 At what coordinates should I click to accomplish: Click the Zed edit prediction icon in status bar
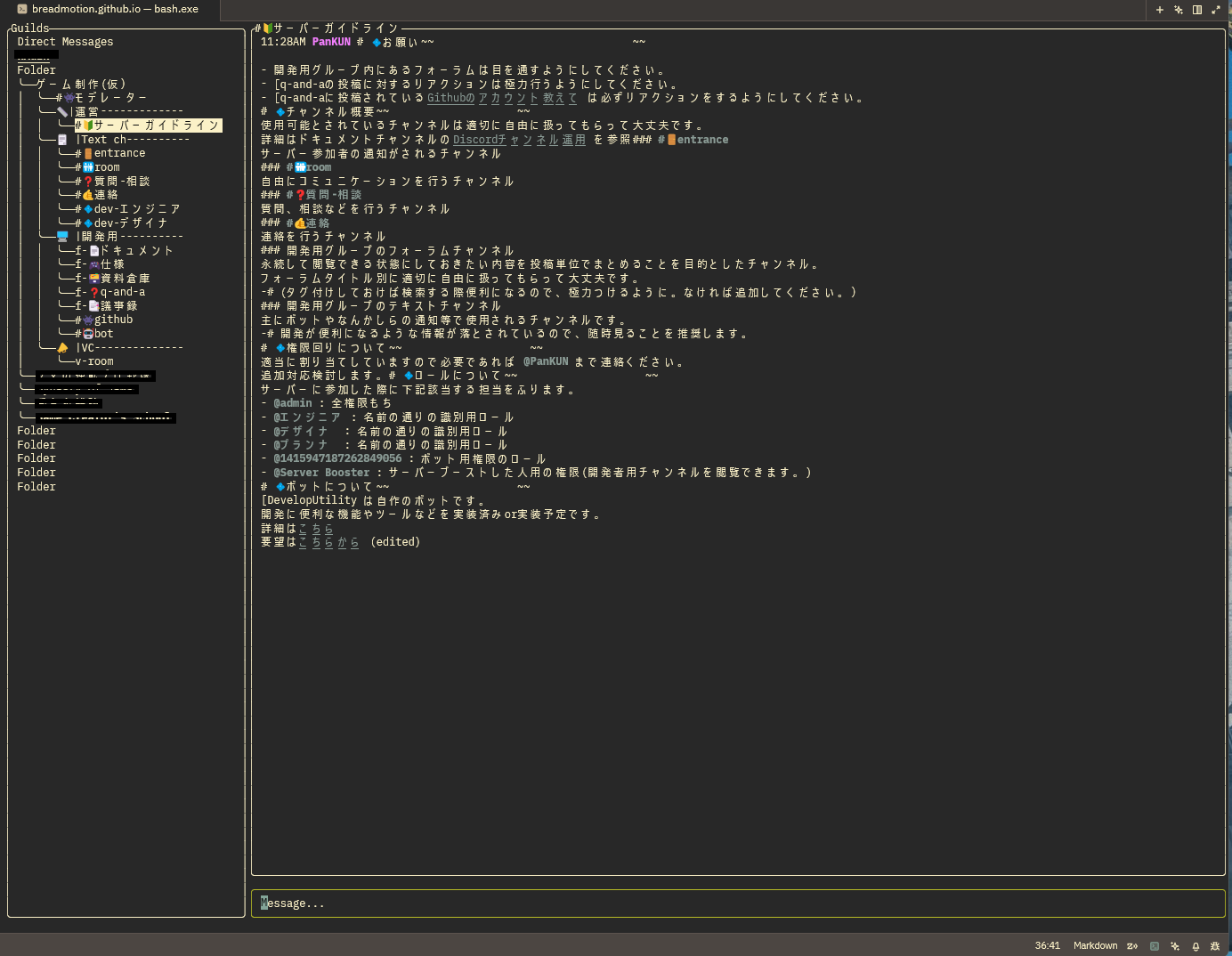pyautogui.click(x=1132, y=946)
